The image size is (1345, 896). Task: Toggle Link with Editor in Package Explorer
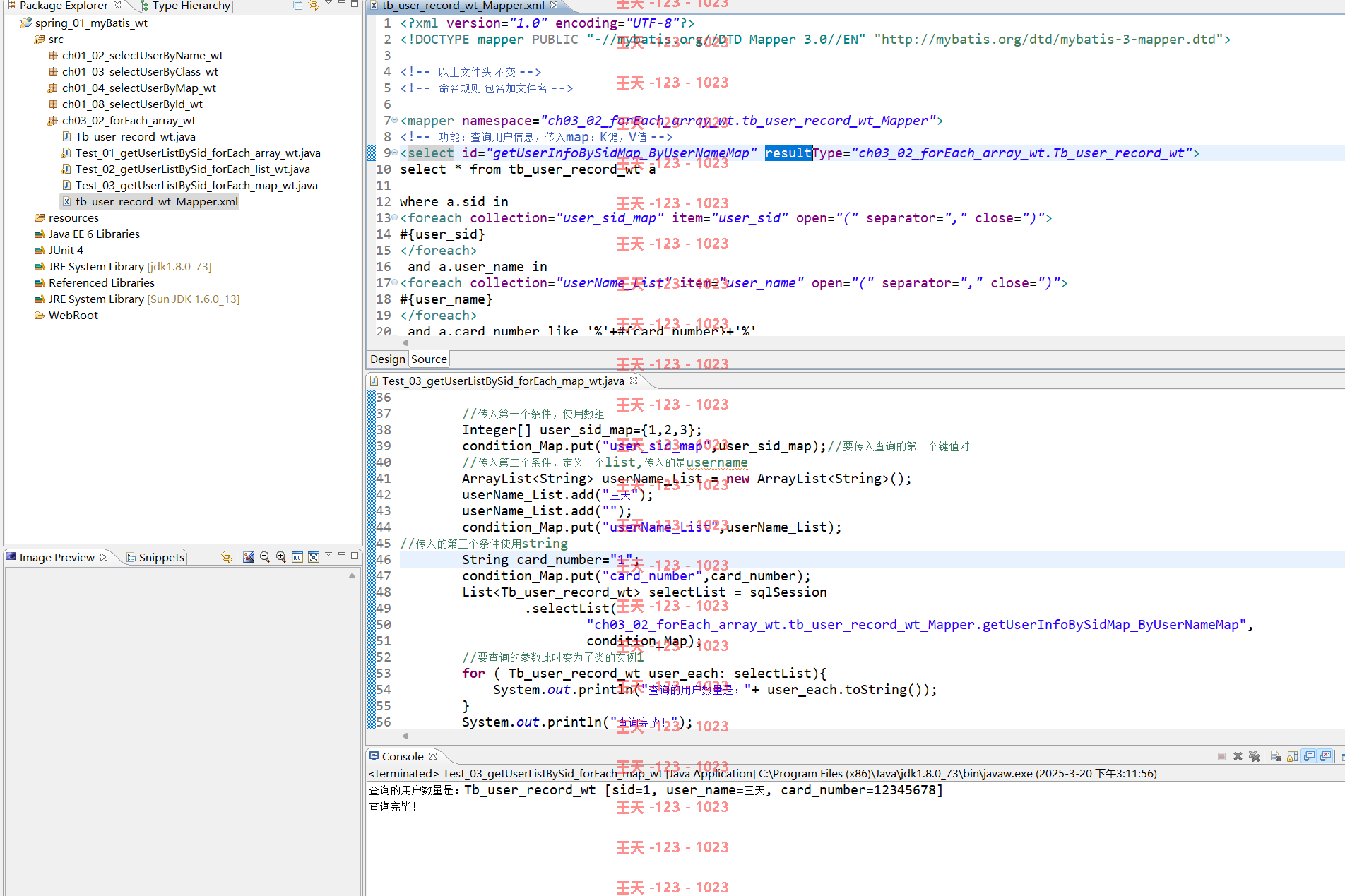[x=314, y=6]
